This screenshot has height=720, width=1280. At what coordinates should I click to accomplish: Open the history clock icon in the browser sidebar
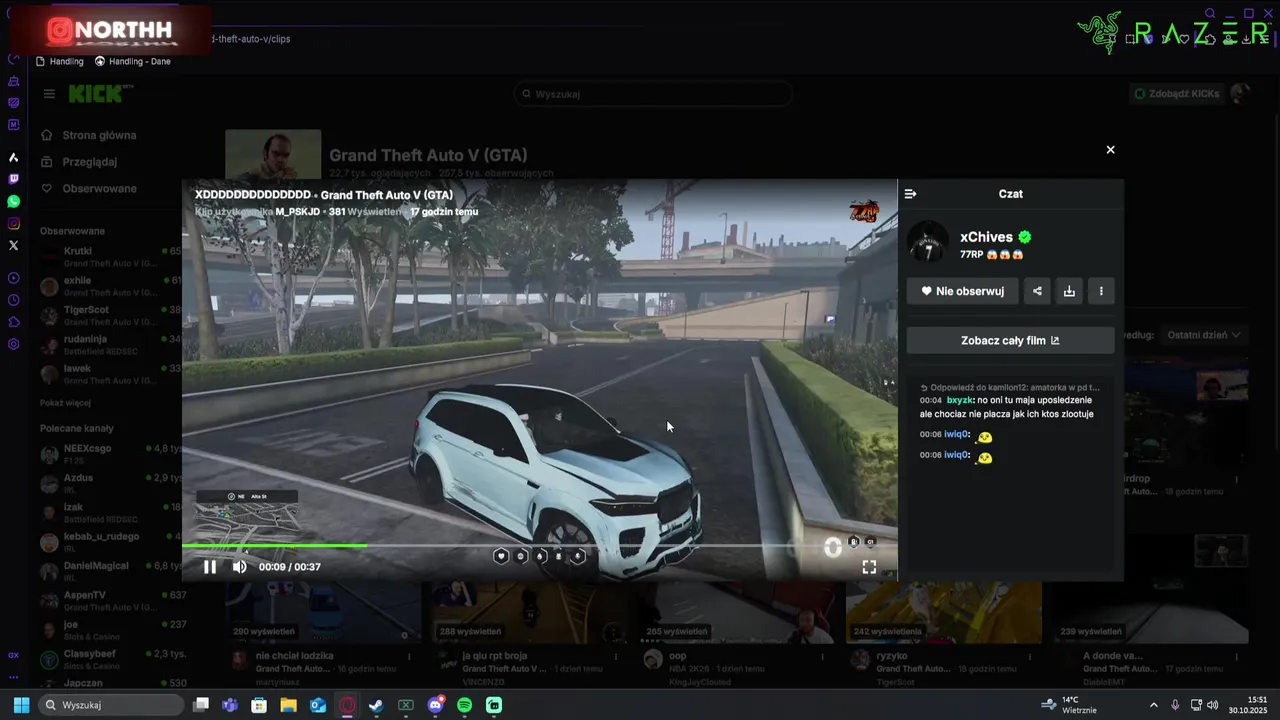pos(13,300)
